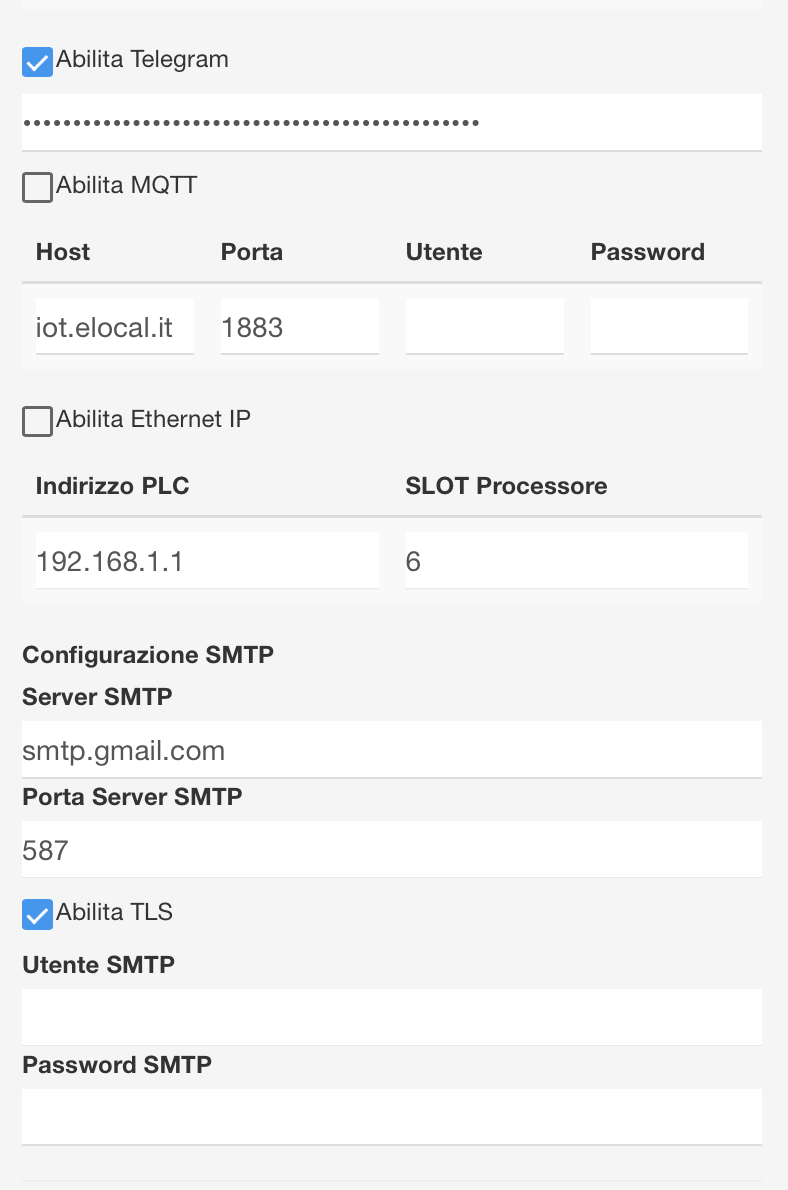Viewport: 788px width, 1190px height.
Task: Click the MQTT Porta field showing 1883
Action: click(300, 326)
